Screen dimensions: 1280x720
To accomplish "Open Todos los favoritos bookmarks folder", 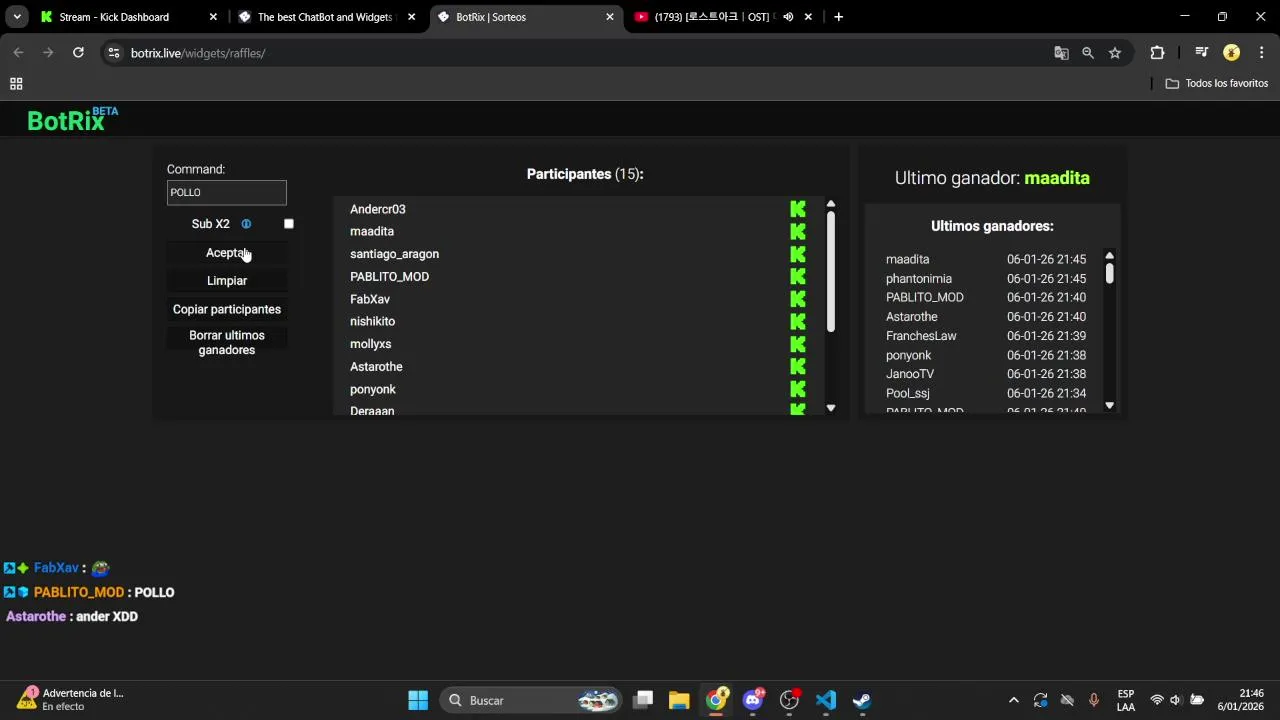I will pyautogui.click(x=1217, y=84).
